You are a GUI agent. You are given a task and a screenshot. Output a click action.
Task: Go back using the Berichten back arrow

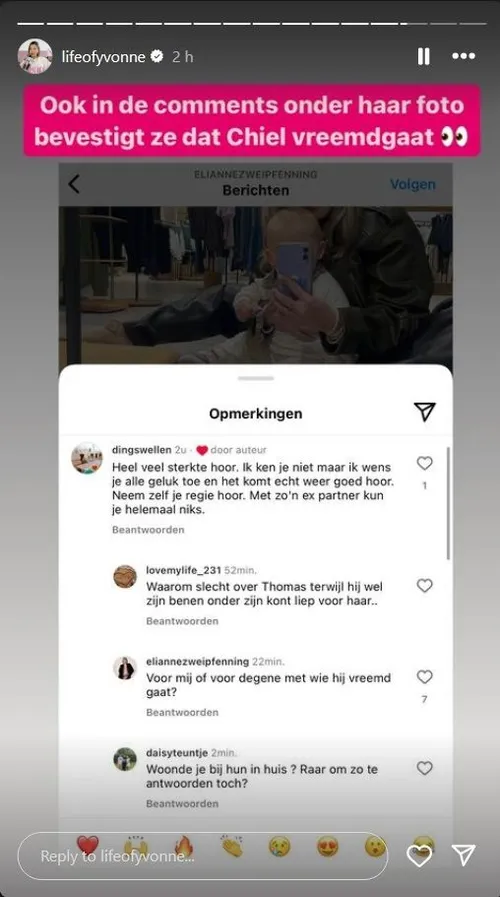74,184
